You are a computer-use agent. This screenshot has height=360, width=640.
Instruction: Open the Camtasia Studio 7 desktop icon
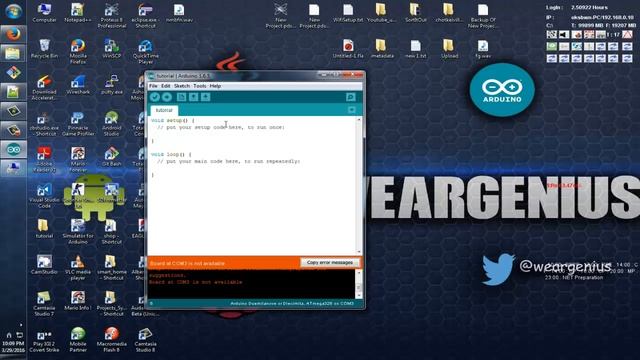click(44, 304)
